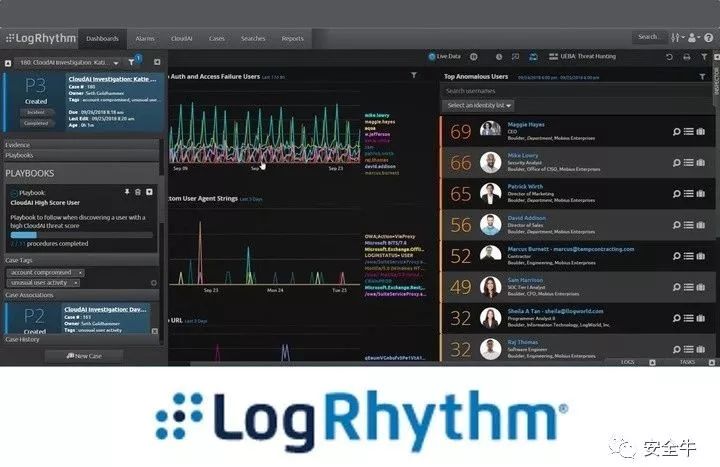Search on Marcus Burnett with magnifier icon
This screenshot has height=467, width=720.
pyautogui.click(x=676, y=256)
